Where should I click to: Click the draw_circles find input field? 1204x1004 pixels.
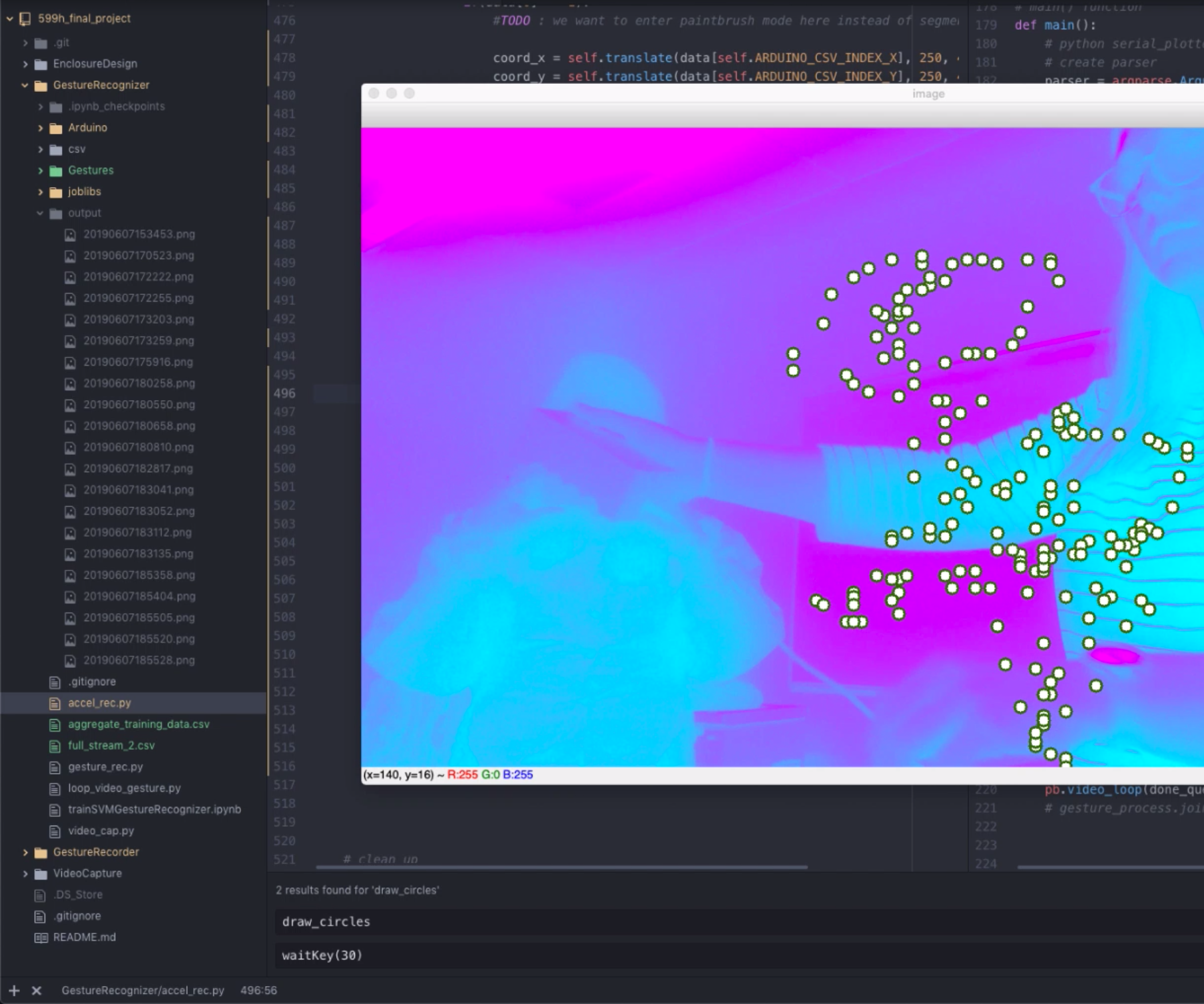tap(739, 922)
